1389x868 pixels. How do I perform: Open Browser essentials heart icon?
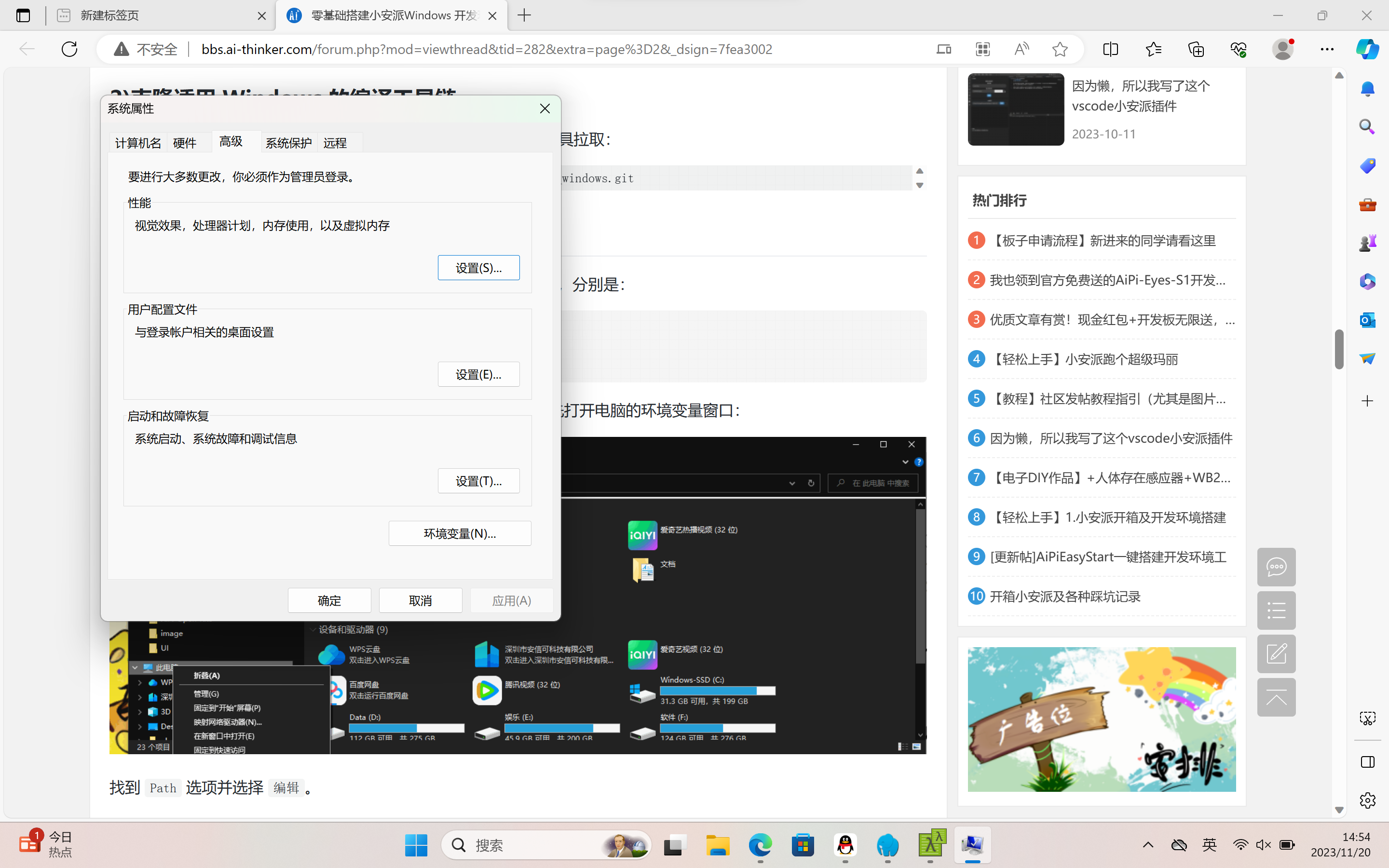coord(1239,49)
